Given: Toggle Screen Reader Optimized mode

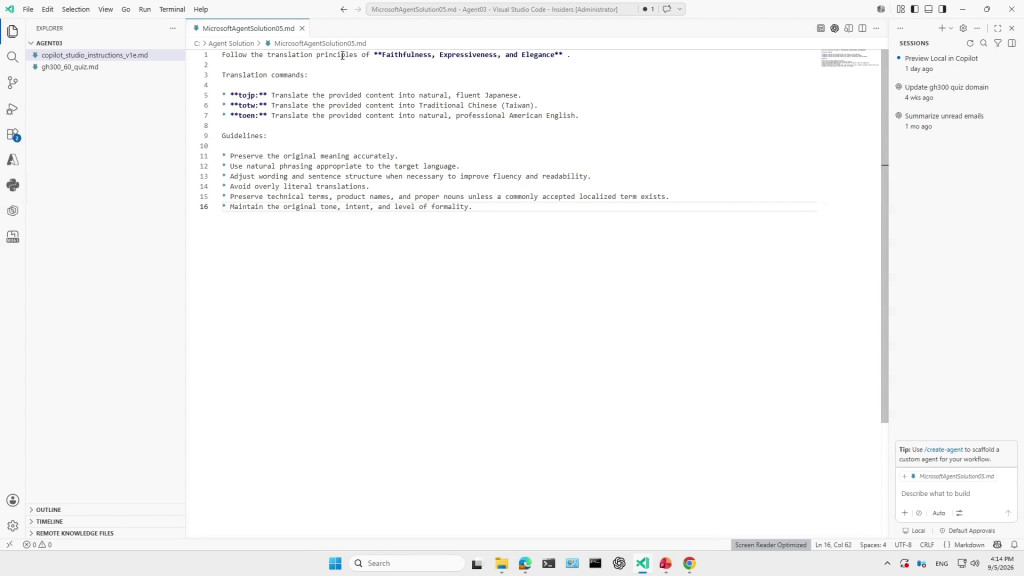Looking at the screenshot, I should 771,545.
